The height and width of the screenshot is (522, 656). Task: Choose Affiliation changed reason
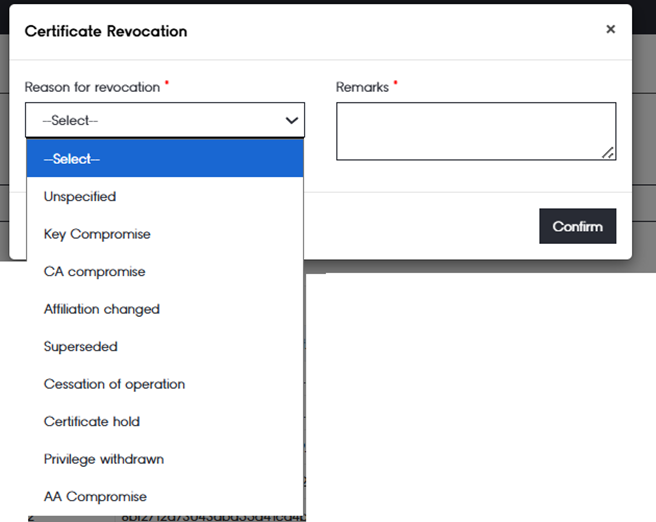[101, 309]
